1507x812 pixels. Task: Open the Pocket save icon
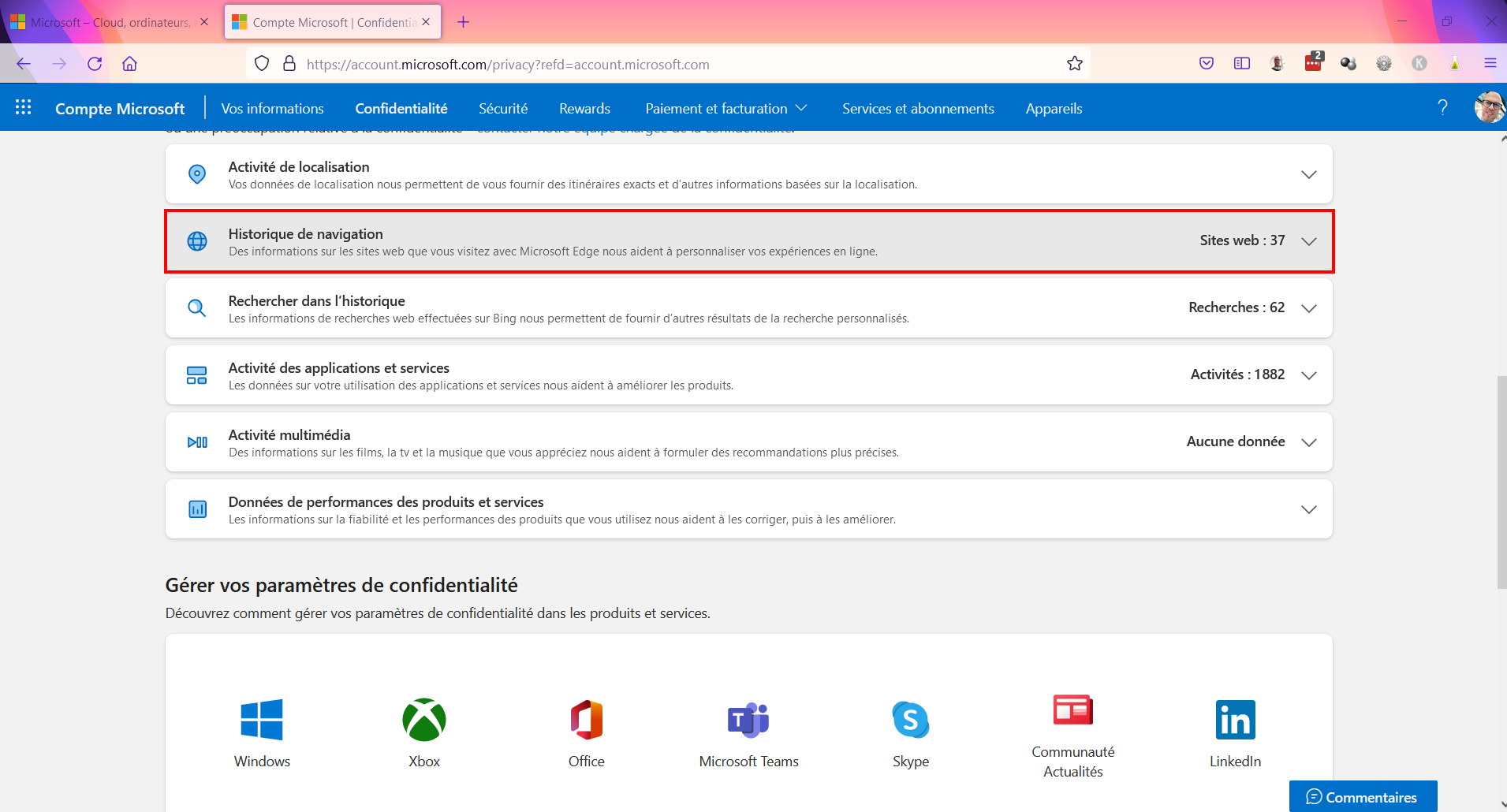pos(1207,64)
